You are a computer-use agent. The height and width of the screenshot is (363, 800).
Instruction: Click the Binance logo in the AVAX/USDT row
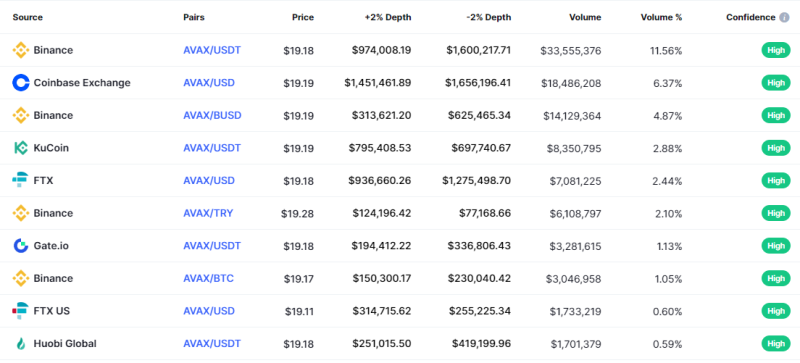[x=21, y=50]
